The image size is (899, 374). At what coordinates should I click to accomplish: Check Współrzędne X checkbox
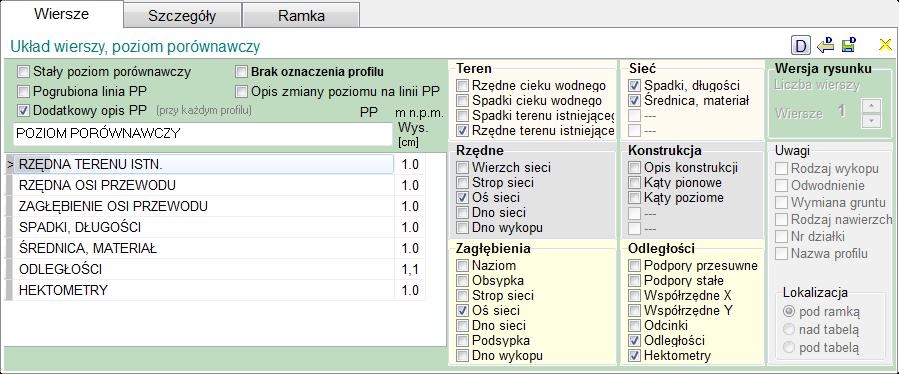pos(634,295)
